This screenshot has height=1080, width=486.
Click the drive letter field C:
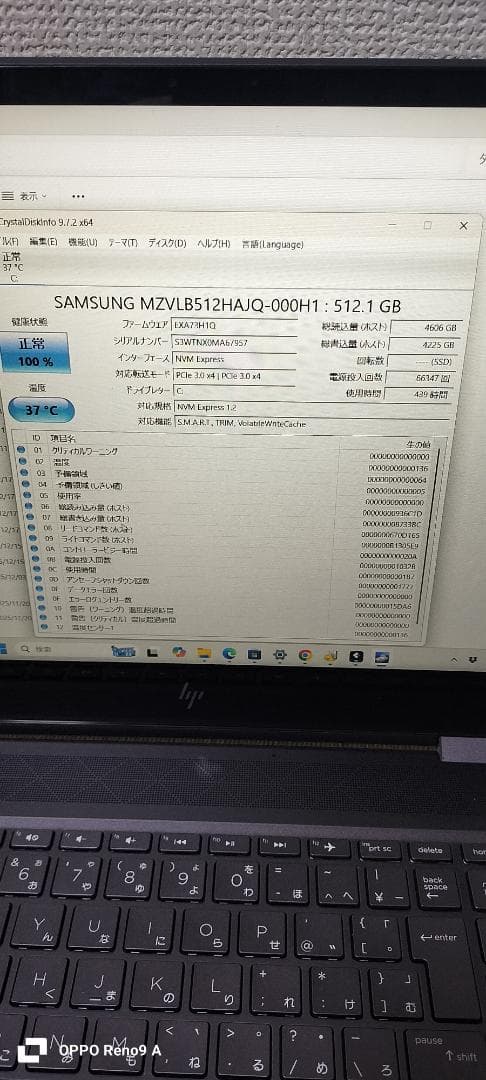(x=234, y=391)
